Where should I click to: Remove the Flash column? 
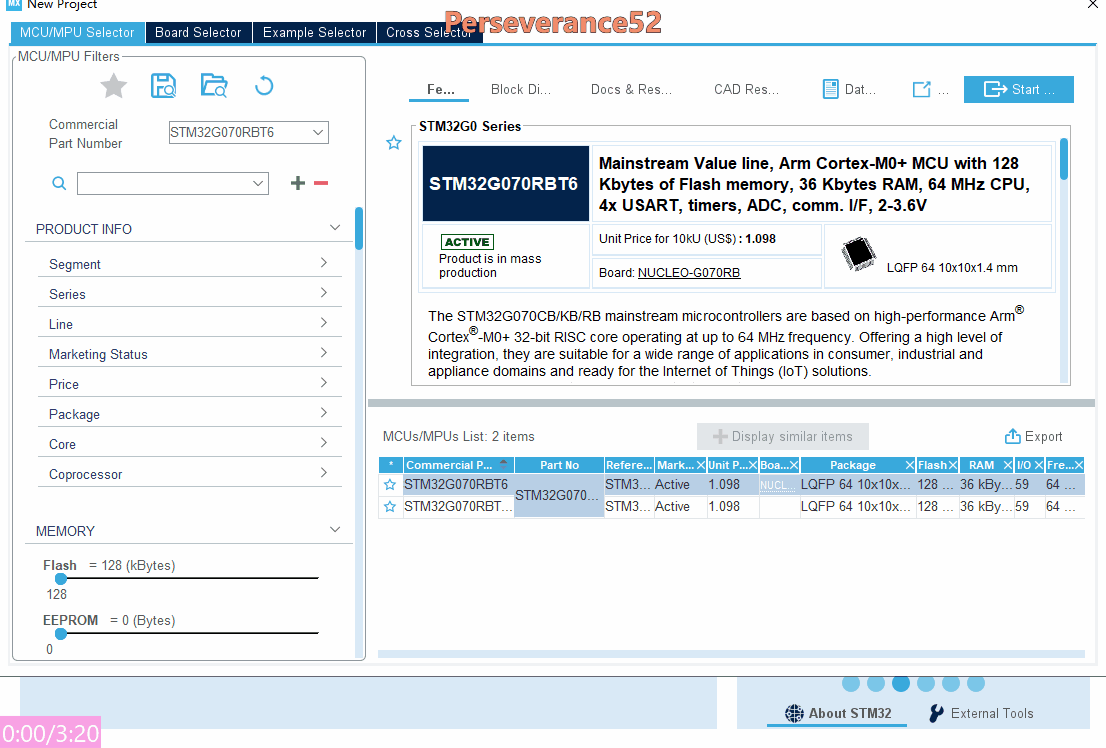(953, 465)
